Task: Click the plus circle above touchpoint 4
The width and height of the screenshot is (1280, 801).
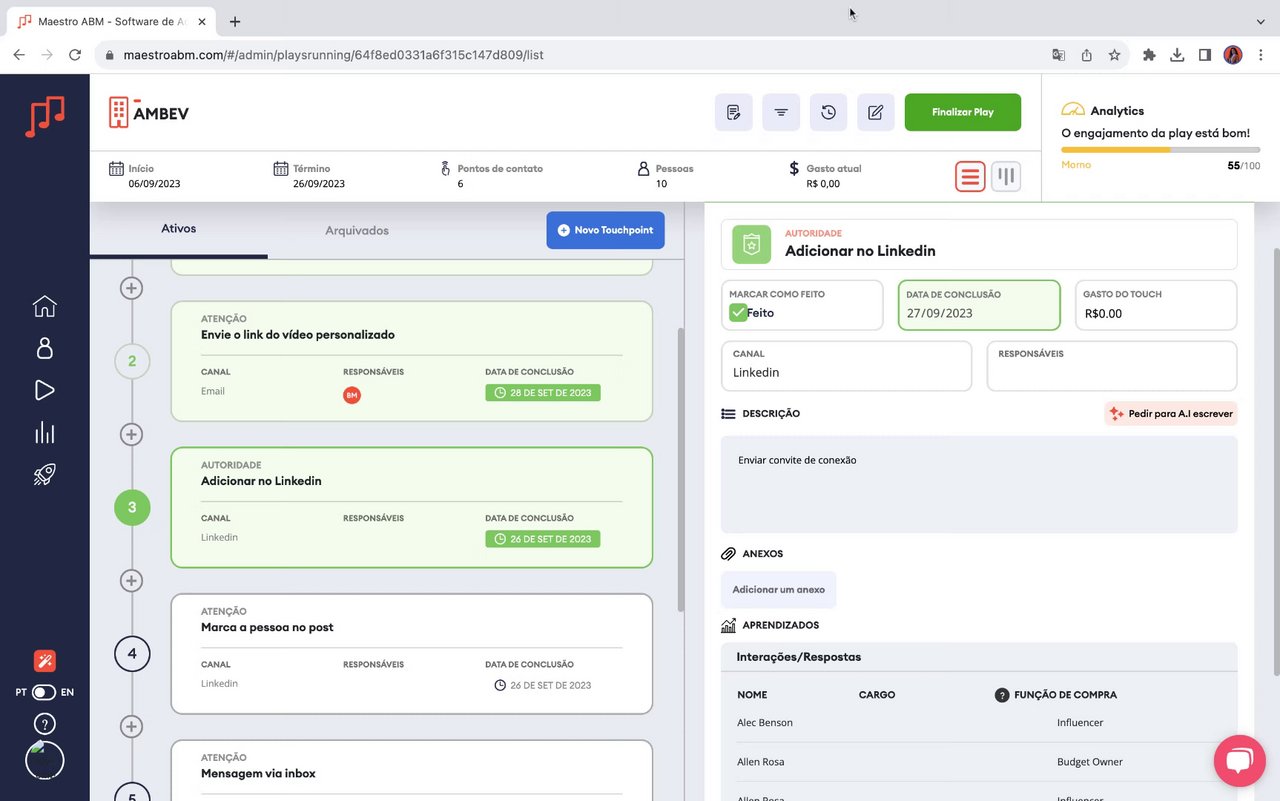Action: (131, 580)
